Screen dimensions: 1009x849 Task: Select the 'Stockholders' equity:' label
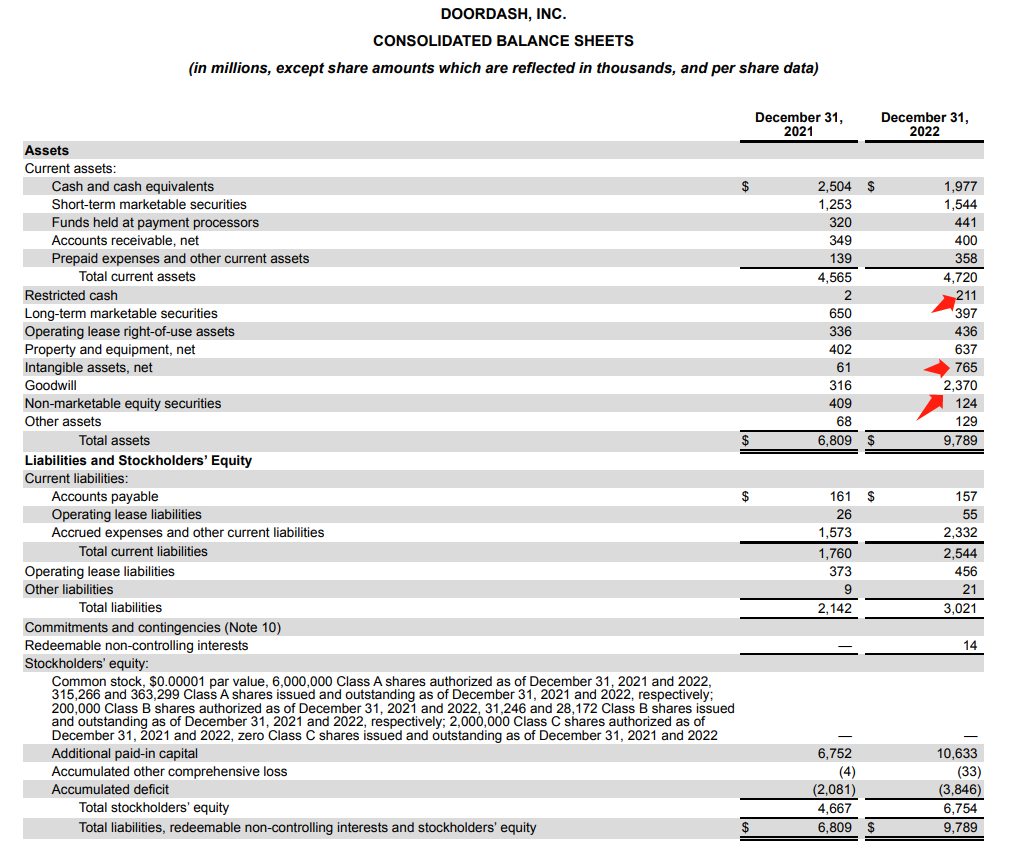coord(87,664)
